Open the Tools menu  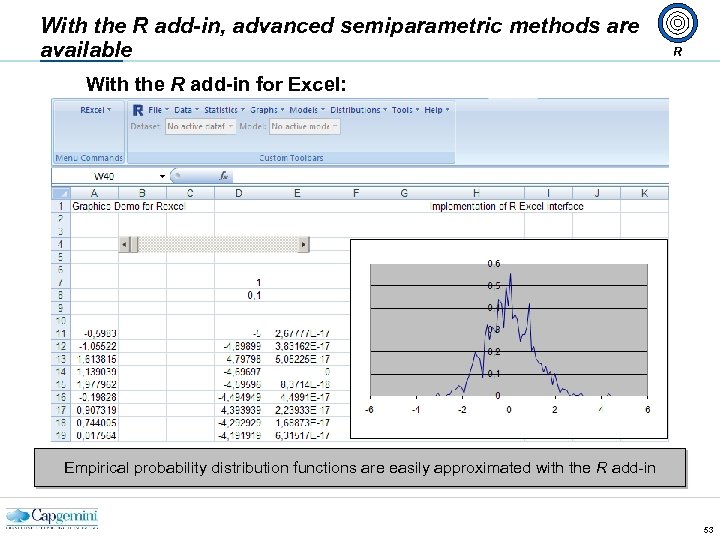tap(405, 110)
